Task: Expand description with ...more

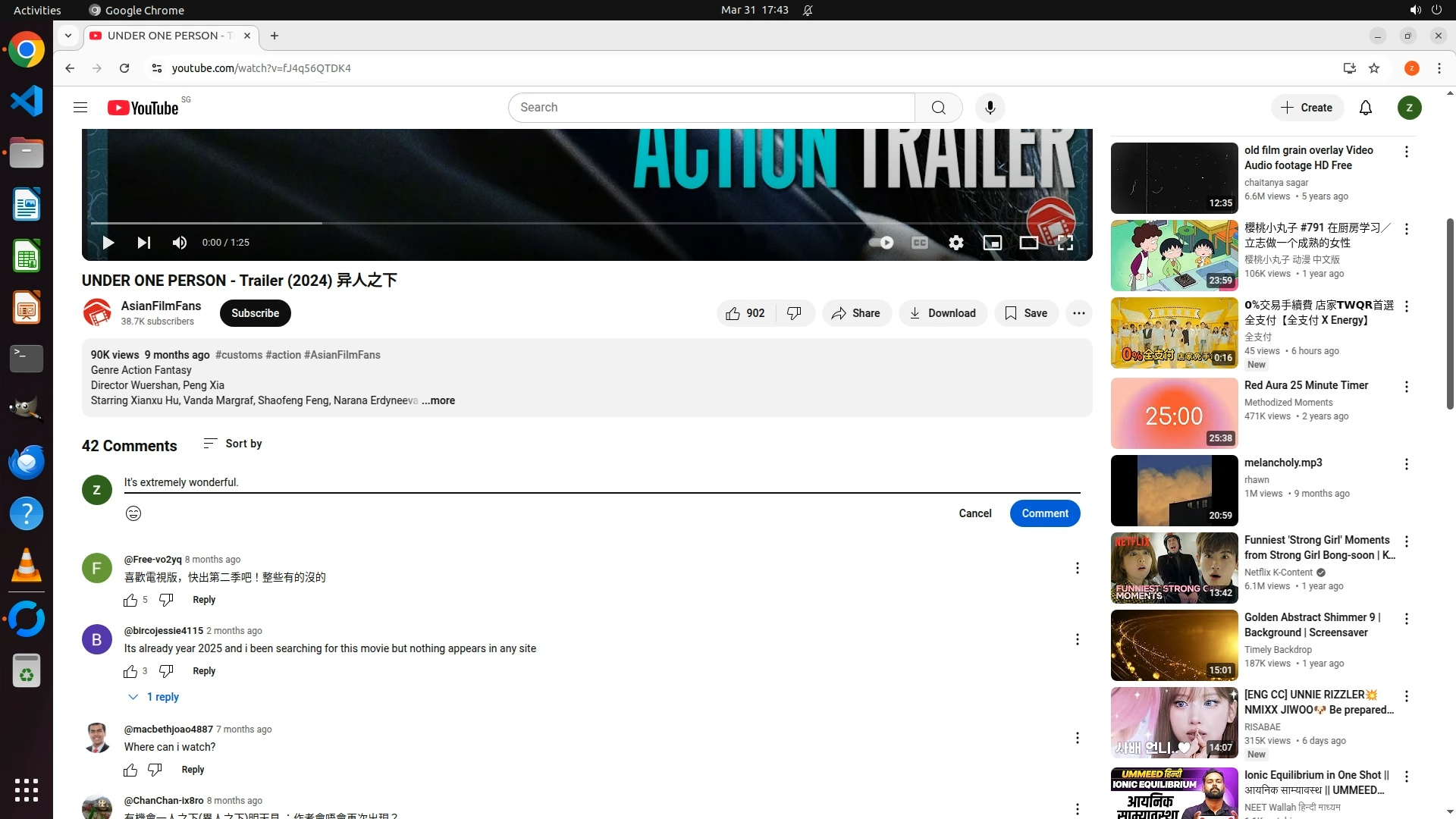Action: click(x=438, y=400)
